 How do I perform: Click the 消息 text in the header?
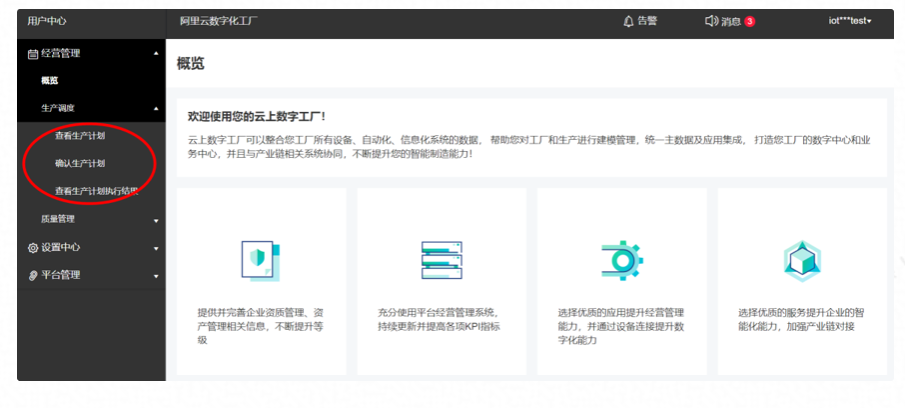point(731,21)
